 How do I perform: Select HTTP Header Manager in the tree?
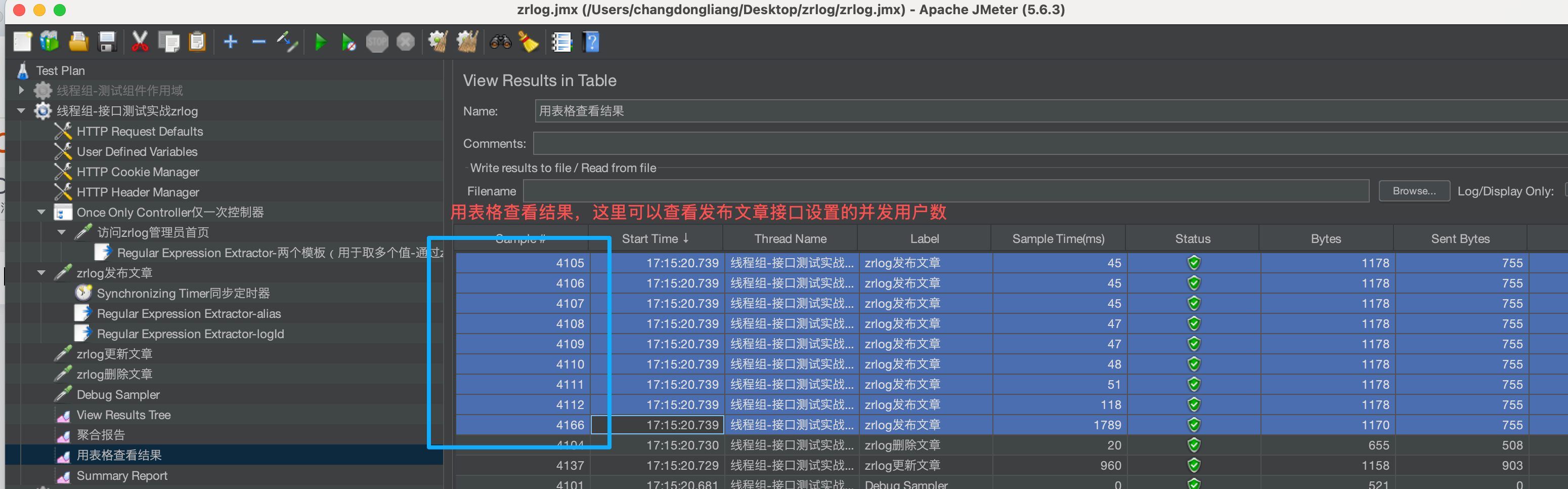click(138, 192)
